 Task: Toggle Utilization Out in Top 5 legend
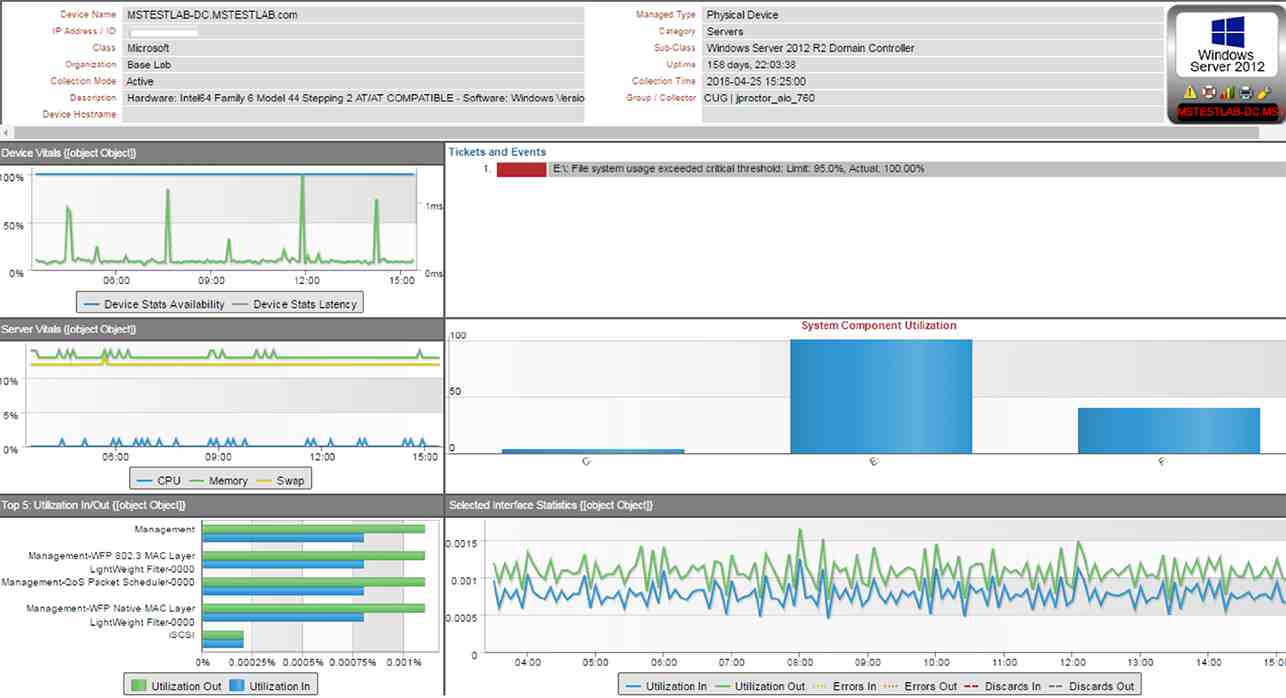point(178,687)
